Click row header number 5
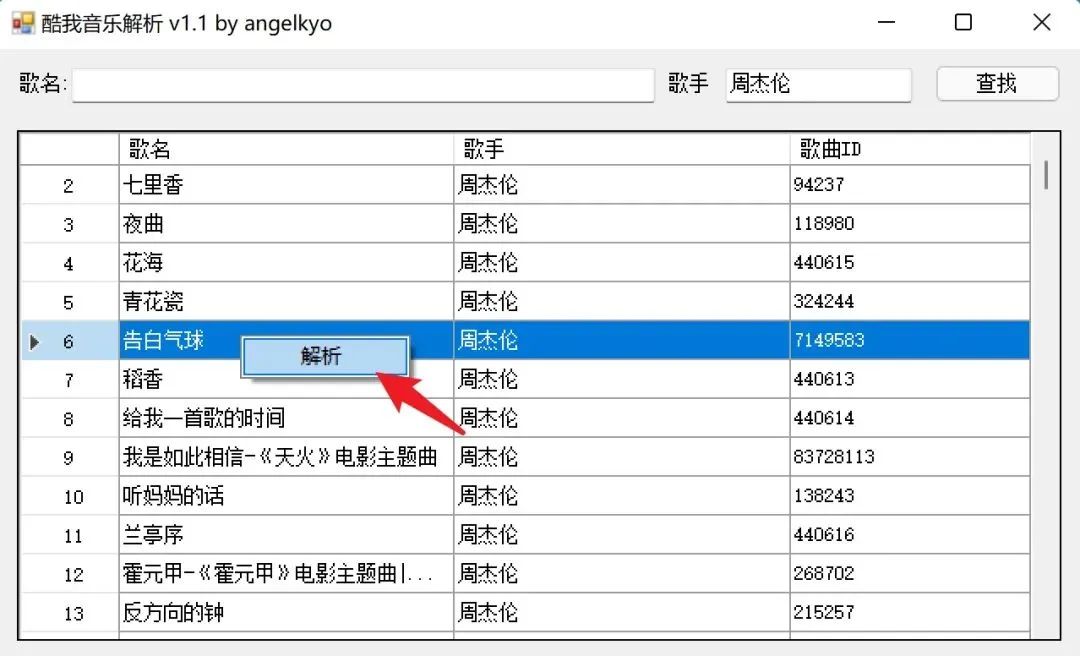Viewport: 1080px width, 656px height. (69, 302)
